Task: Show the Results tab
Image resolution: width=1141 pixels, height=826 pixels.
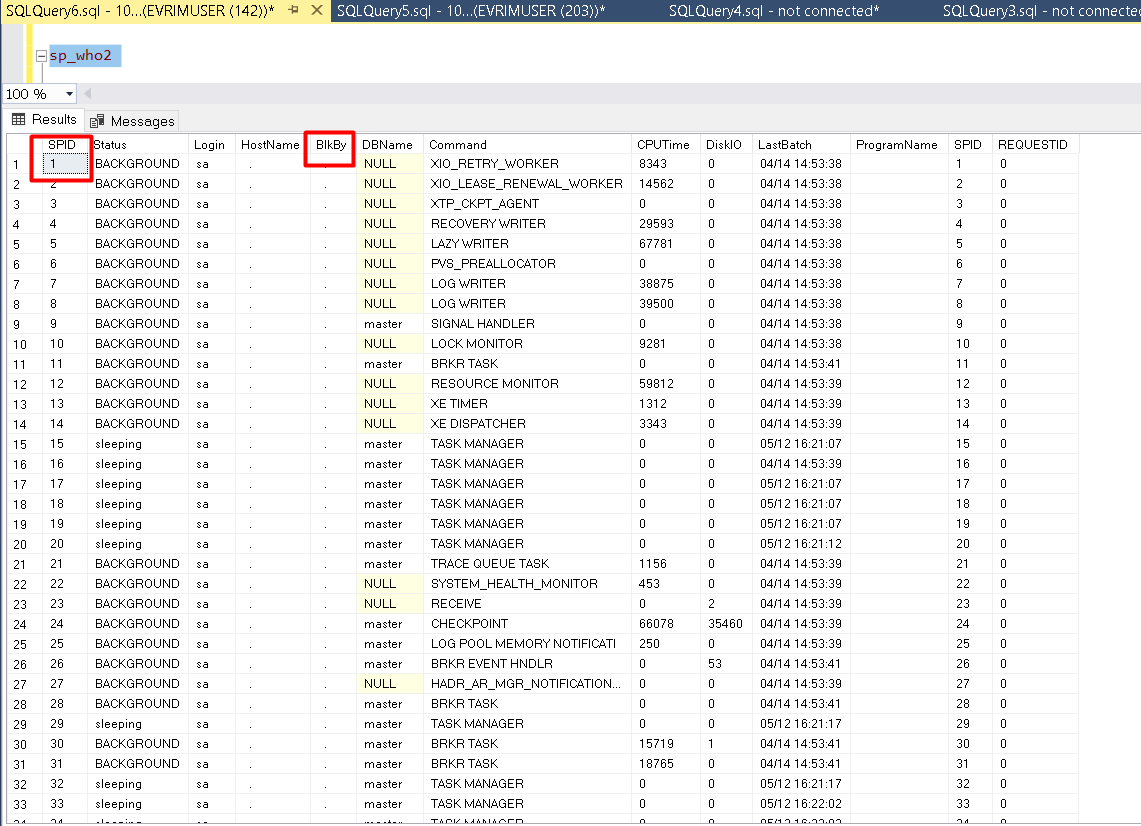Action: [44, 119]
